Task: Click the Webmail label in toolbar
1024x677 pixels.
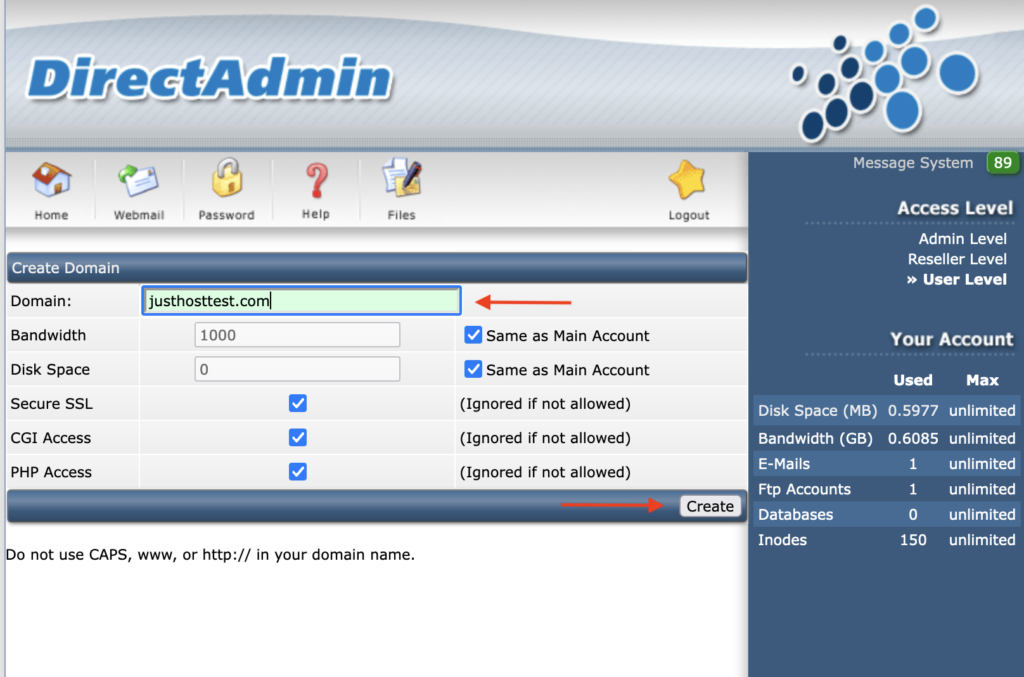Action: point(138,215)
